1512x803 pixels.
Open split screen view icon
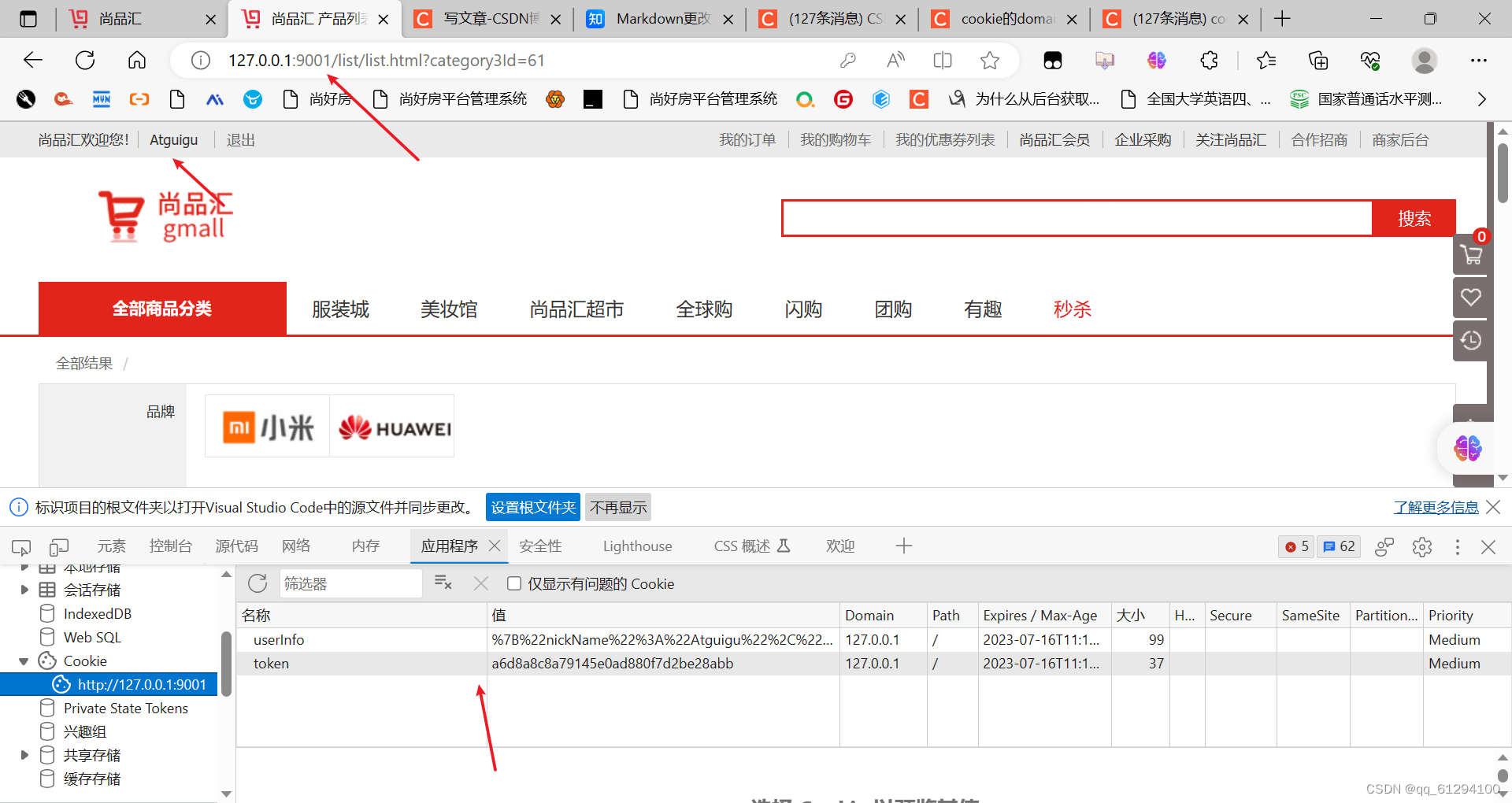pyautogui.click(x=943, y=61)
